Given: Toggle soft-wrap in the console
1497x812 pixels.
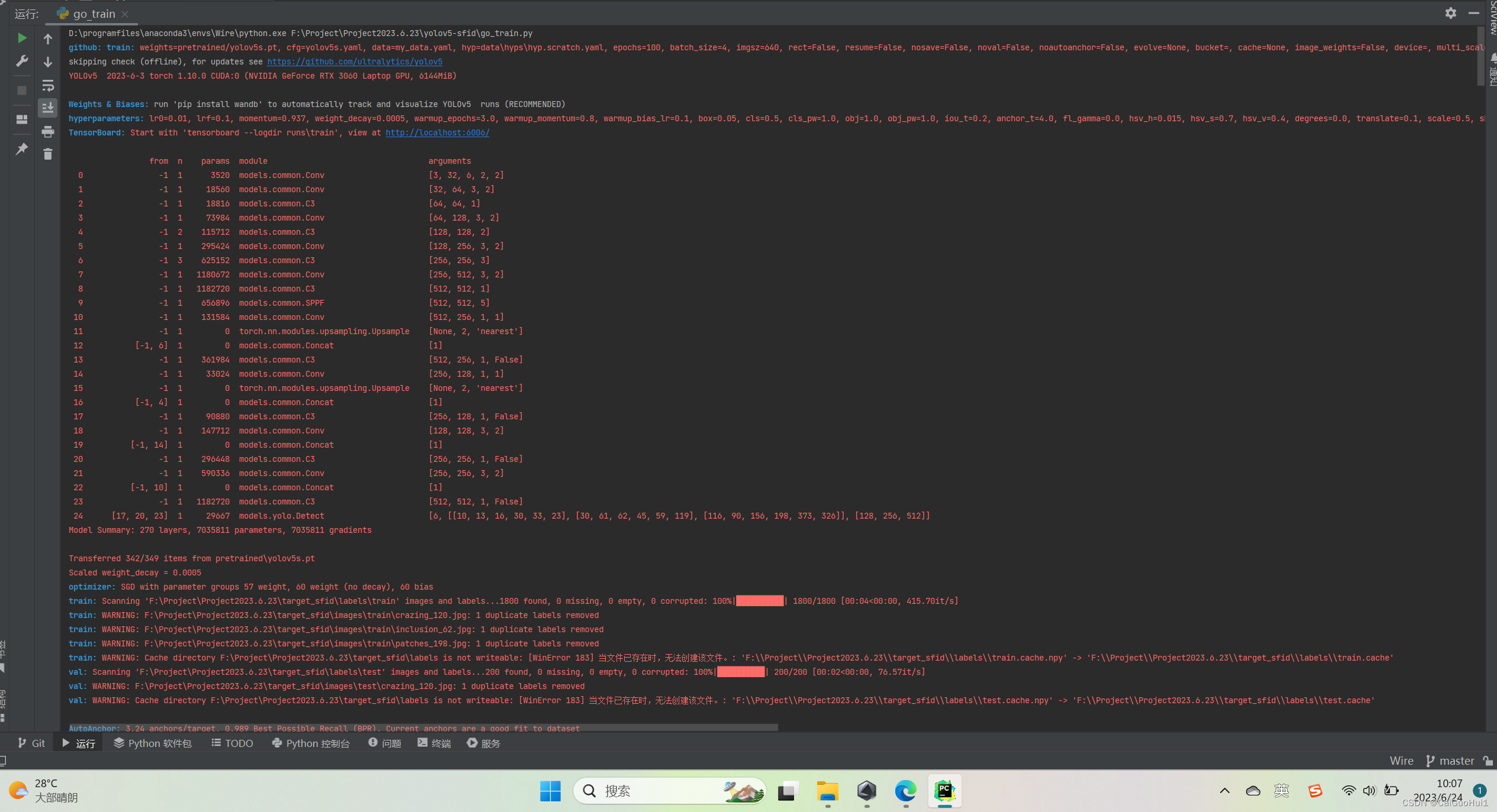Looking at the screenshot, I should pyautogui.click(x=48, y=86).
